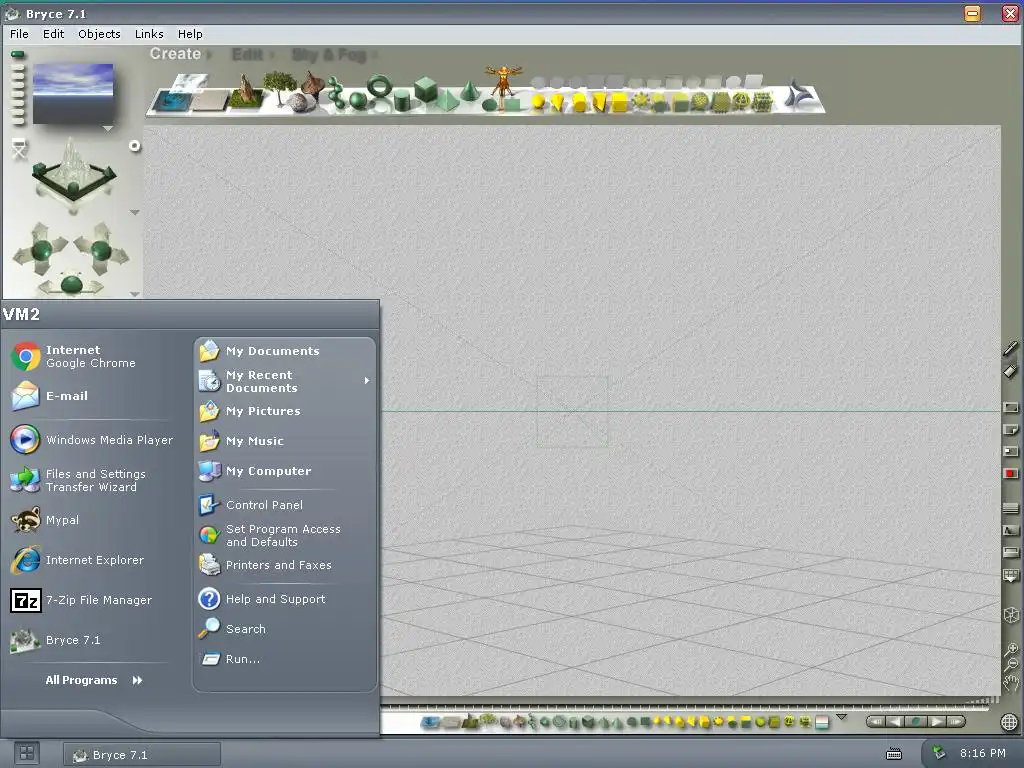Screen dimensions: 1024x768
Task: Open My Computer from Start menu
Action: tap(255, 471)
